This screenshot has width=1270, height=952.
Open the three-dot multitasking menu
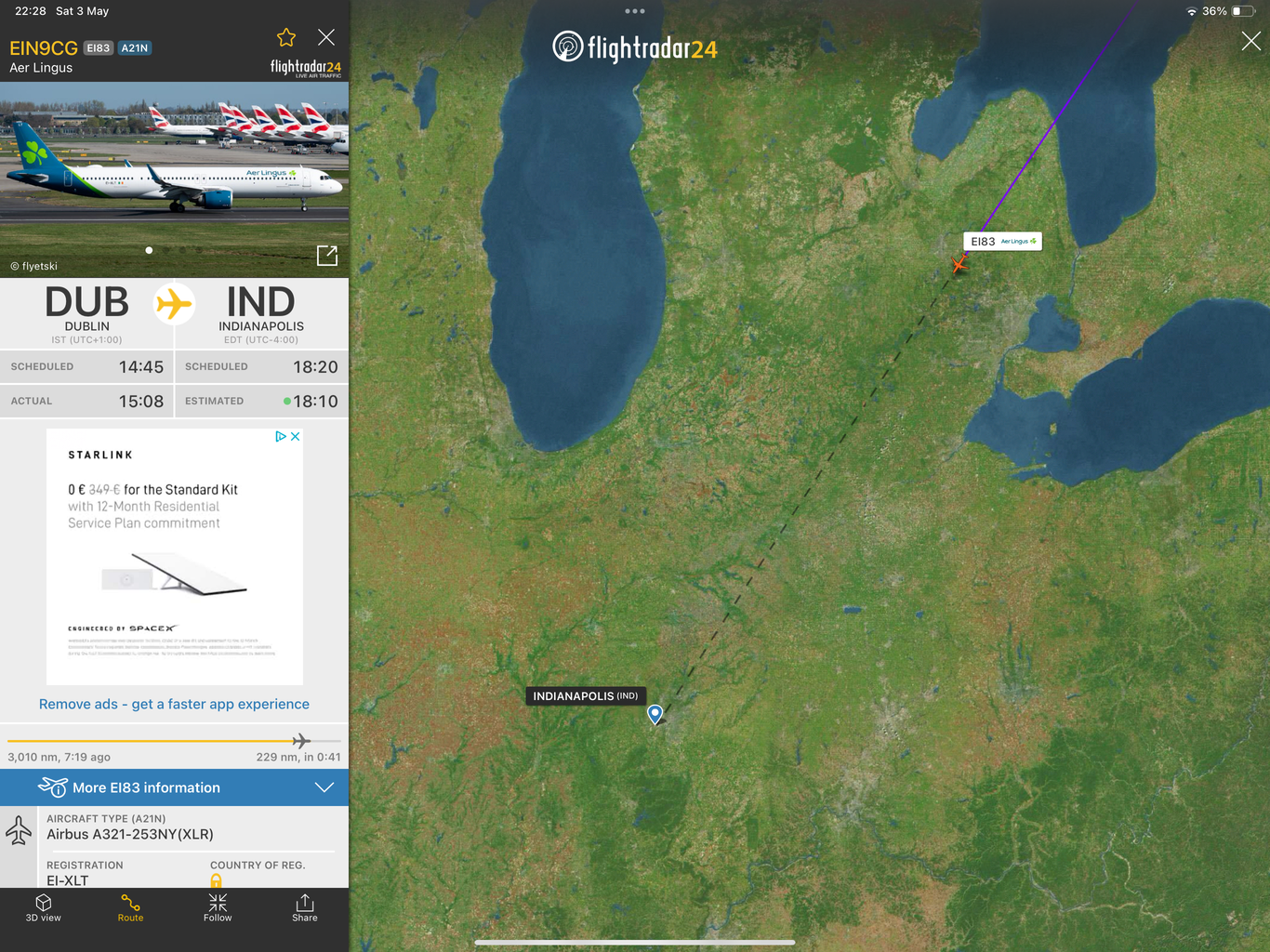point(635,11)
